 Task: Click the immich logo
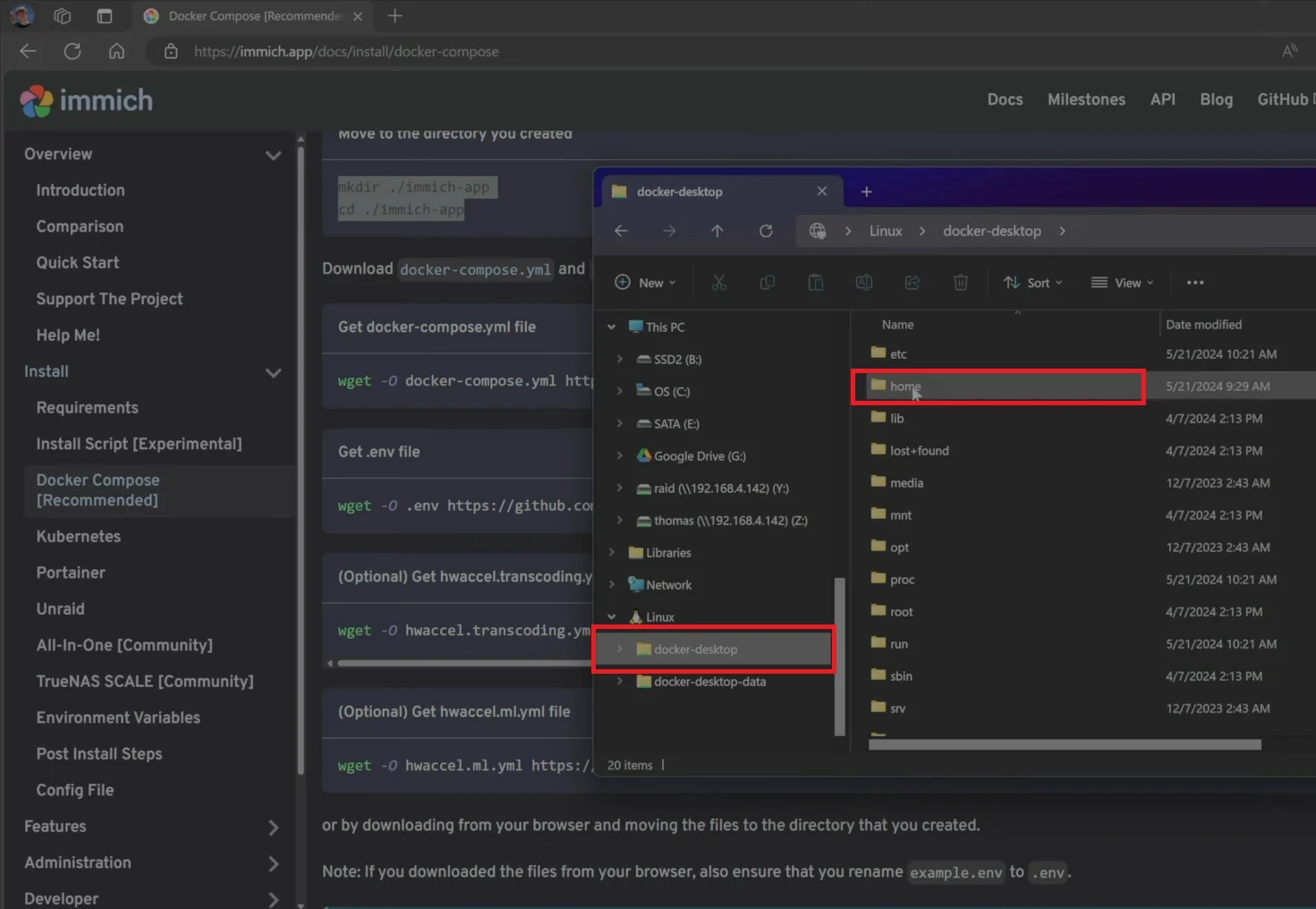click(x=87, y=100)
